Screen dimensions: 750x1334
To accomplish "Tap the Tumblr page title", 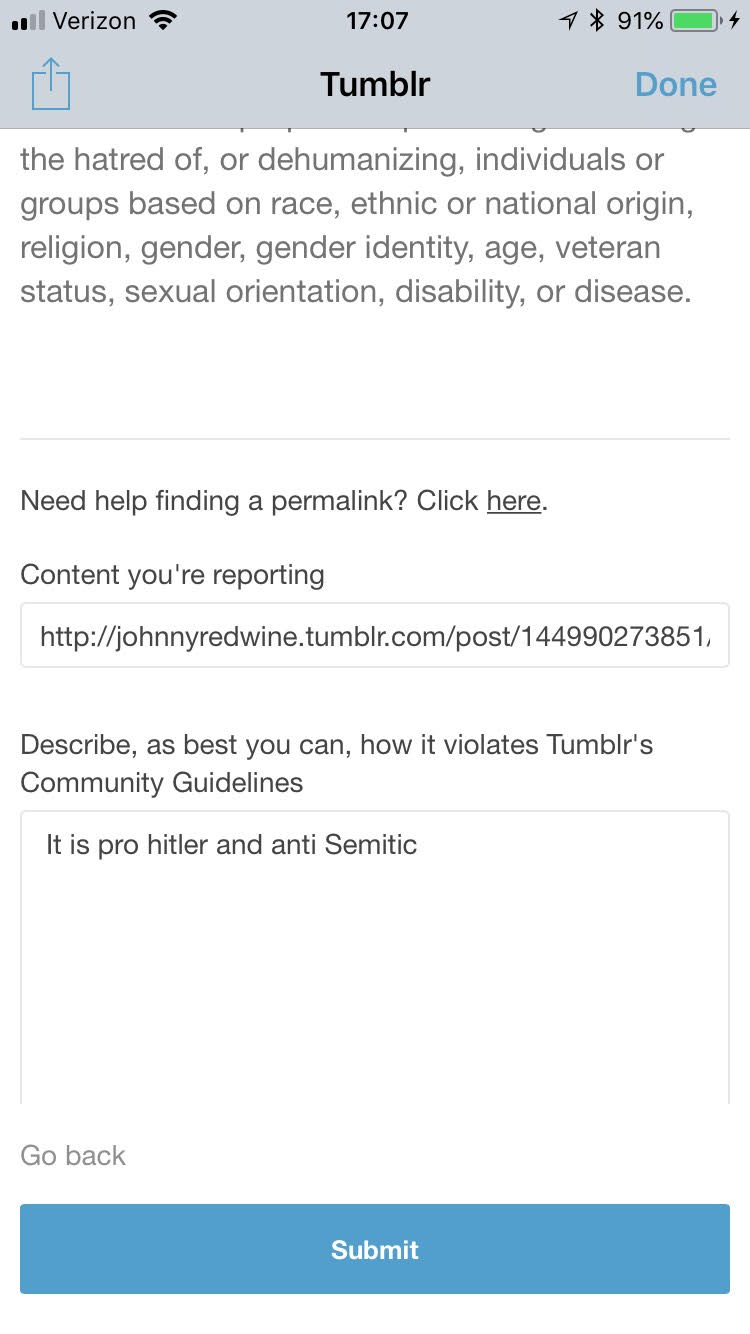I will [x=374, y=84].
